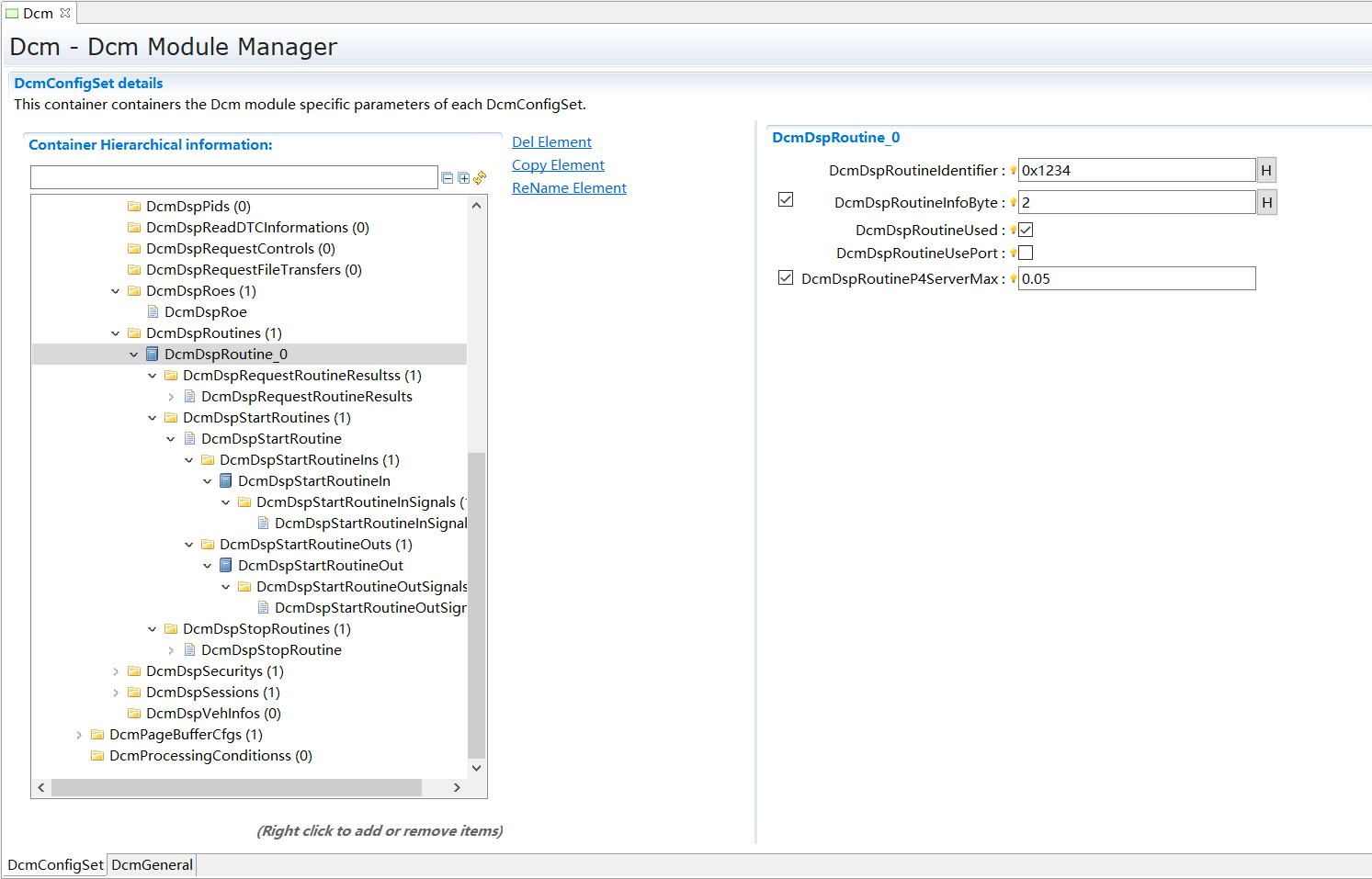Enable the DcmDspRoutineUsePort checkbox
Screen dimensions: 1372x879
(x=1026, y=253)
